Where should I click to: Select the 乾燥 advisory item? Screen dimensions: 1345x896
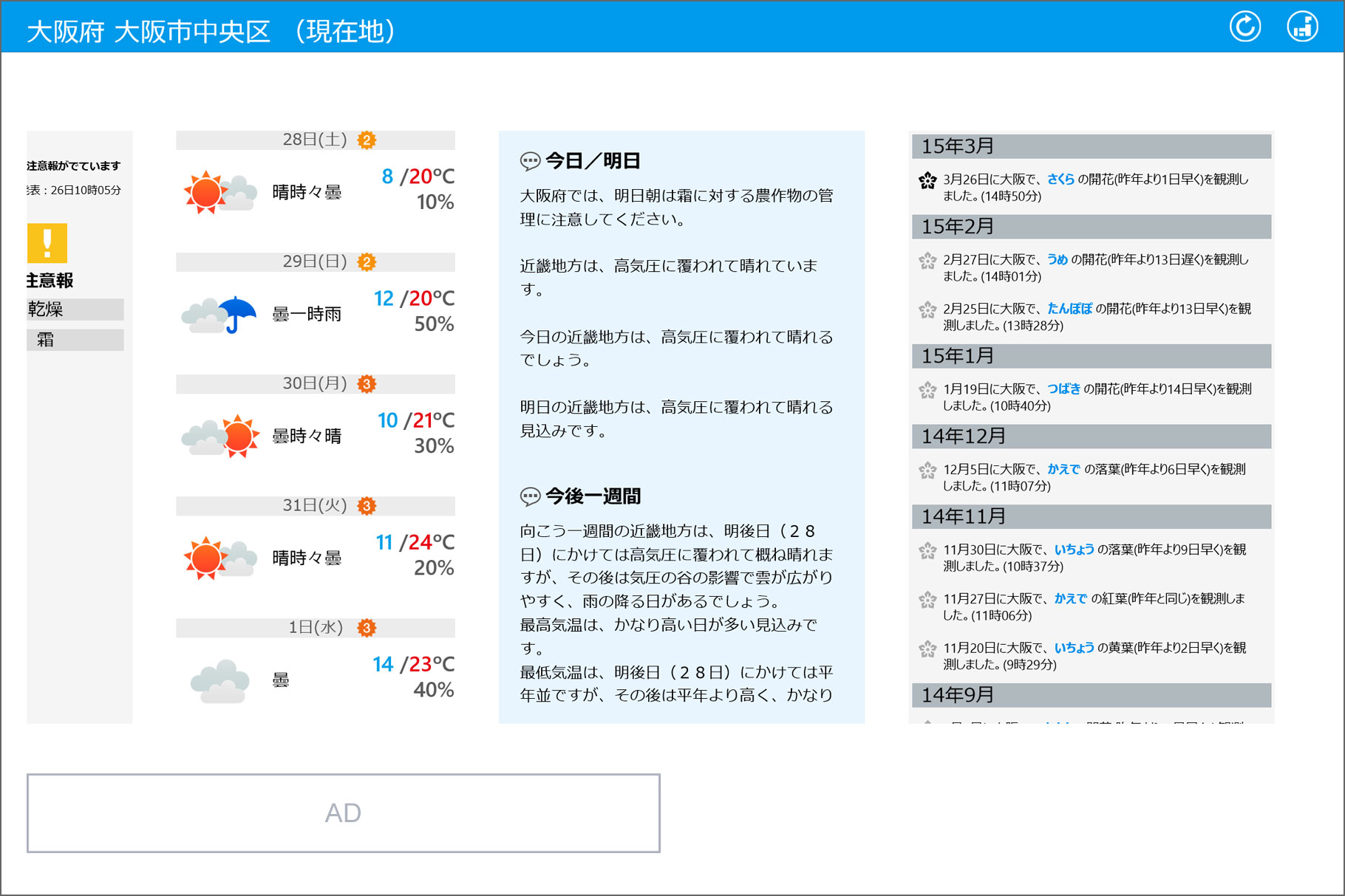click(75, 309)
